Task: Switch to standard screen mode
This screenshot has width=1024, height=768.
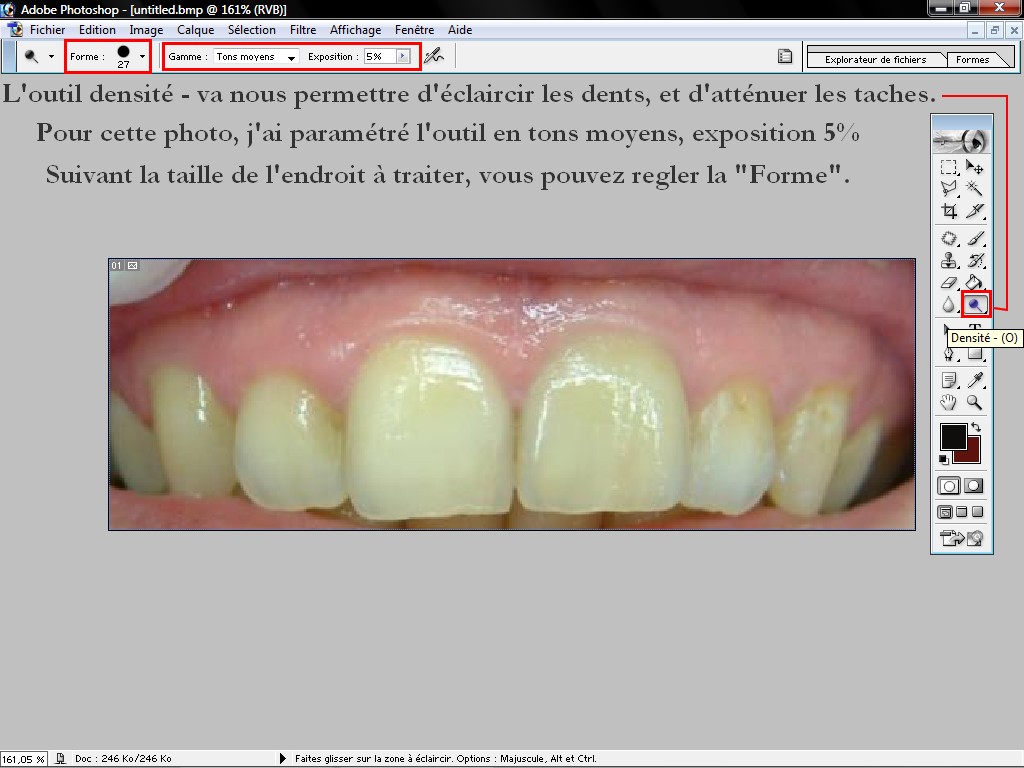Action: (944, 512)
